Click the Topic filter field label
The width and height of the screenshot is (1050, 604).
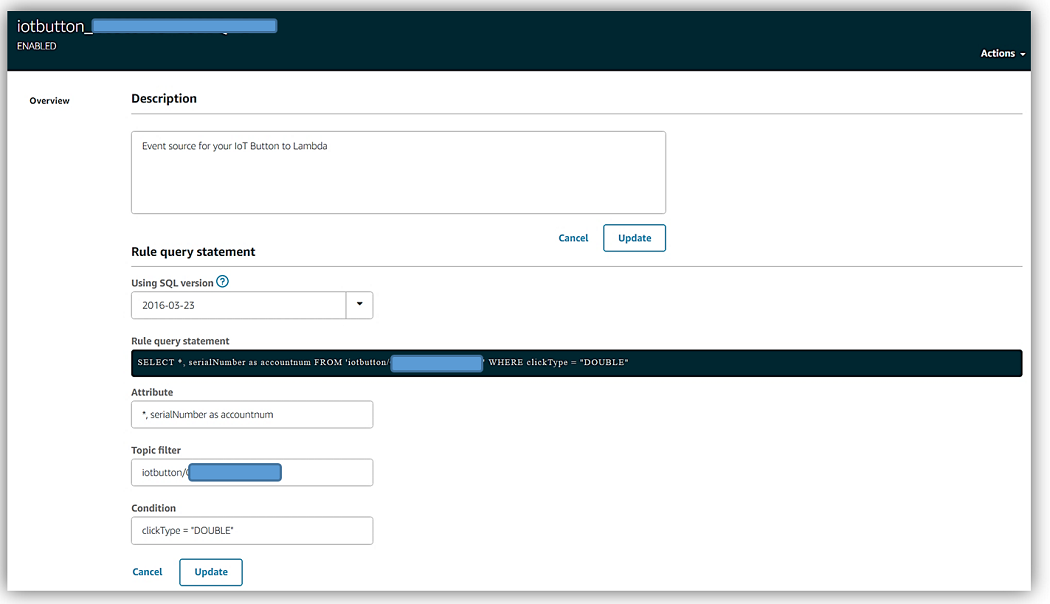pyautogui.click(x=156, y=451)
